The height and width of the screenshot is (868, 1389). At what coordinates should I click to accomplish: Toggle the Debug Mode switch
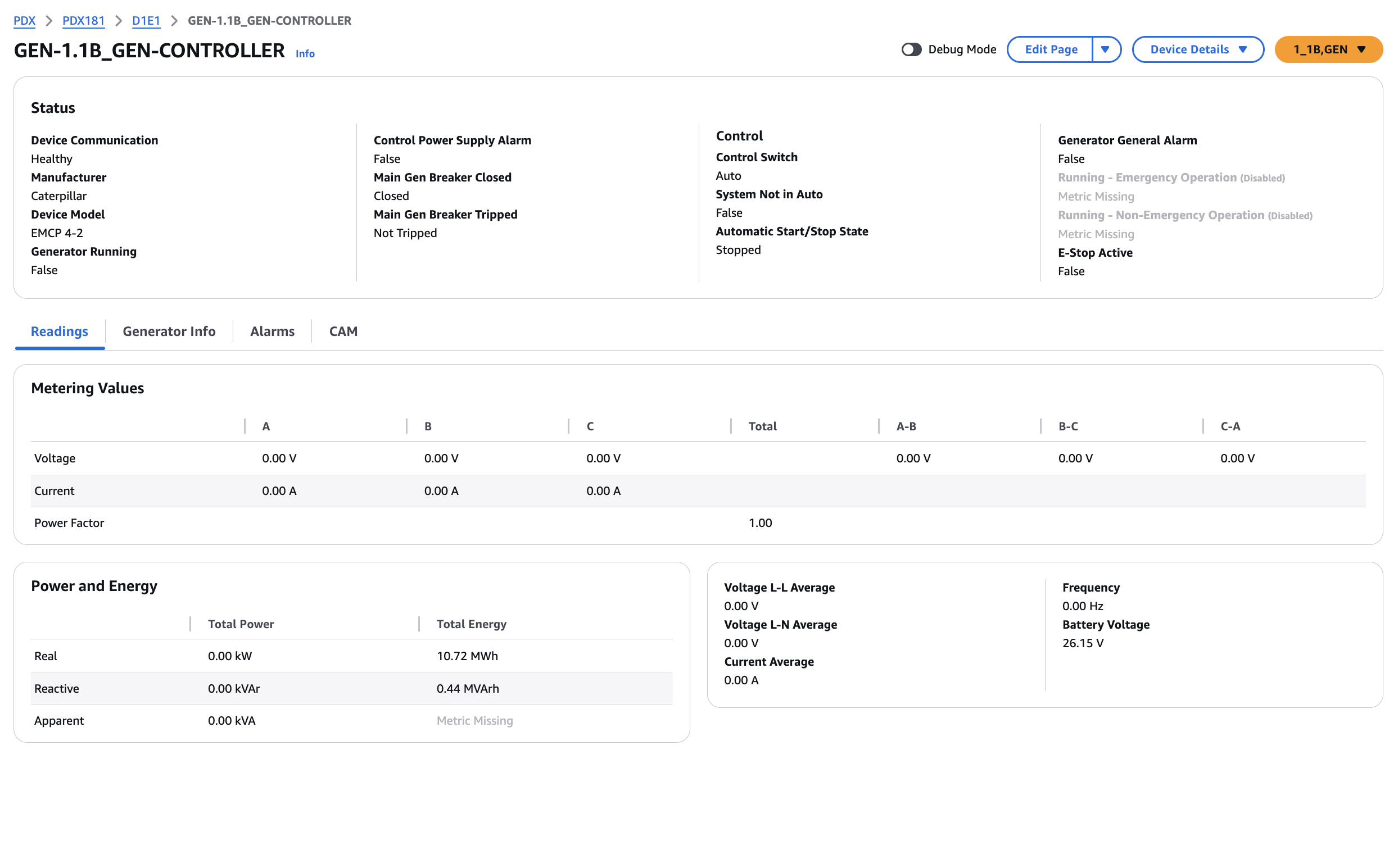click(x=911, y=49)
